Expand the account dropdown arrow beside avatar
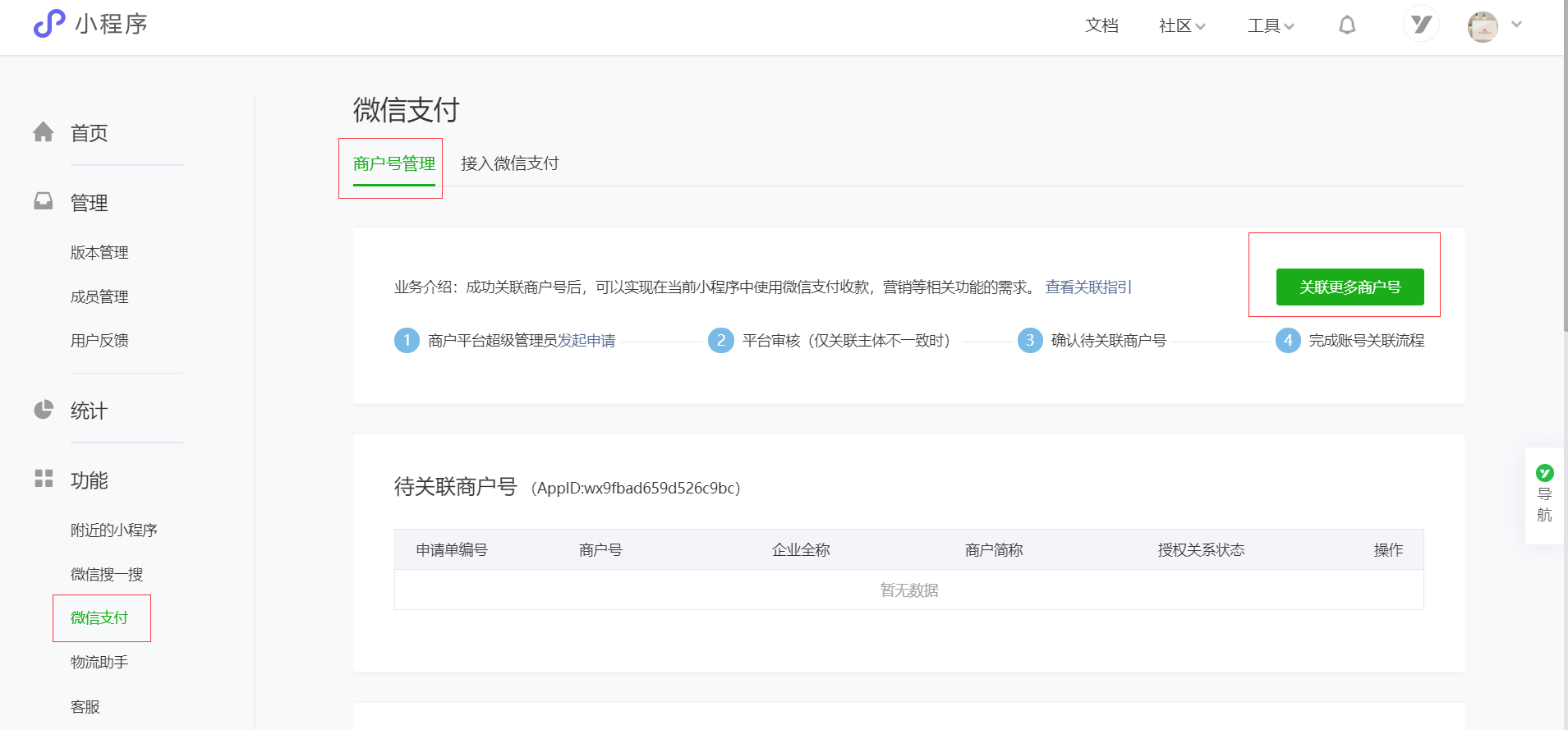 1517,25
